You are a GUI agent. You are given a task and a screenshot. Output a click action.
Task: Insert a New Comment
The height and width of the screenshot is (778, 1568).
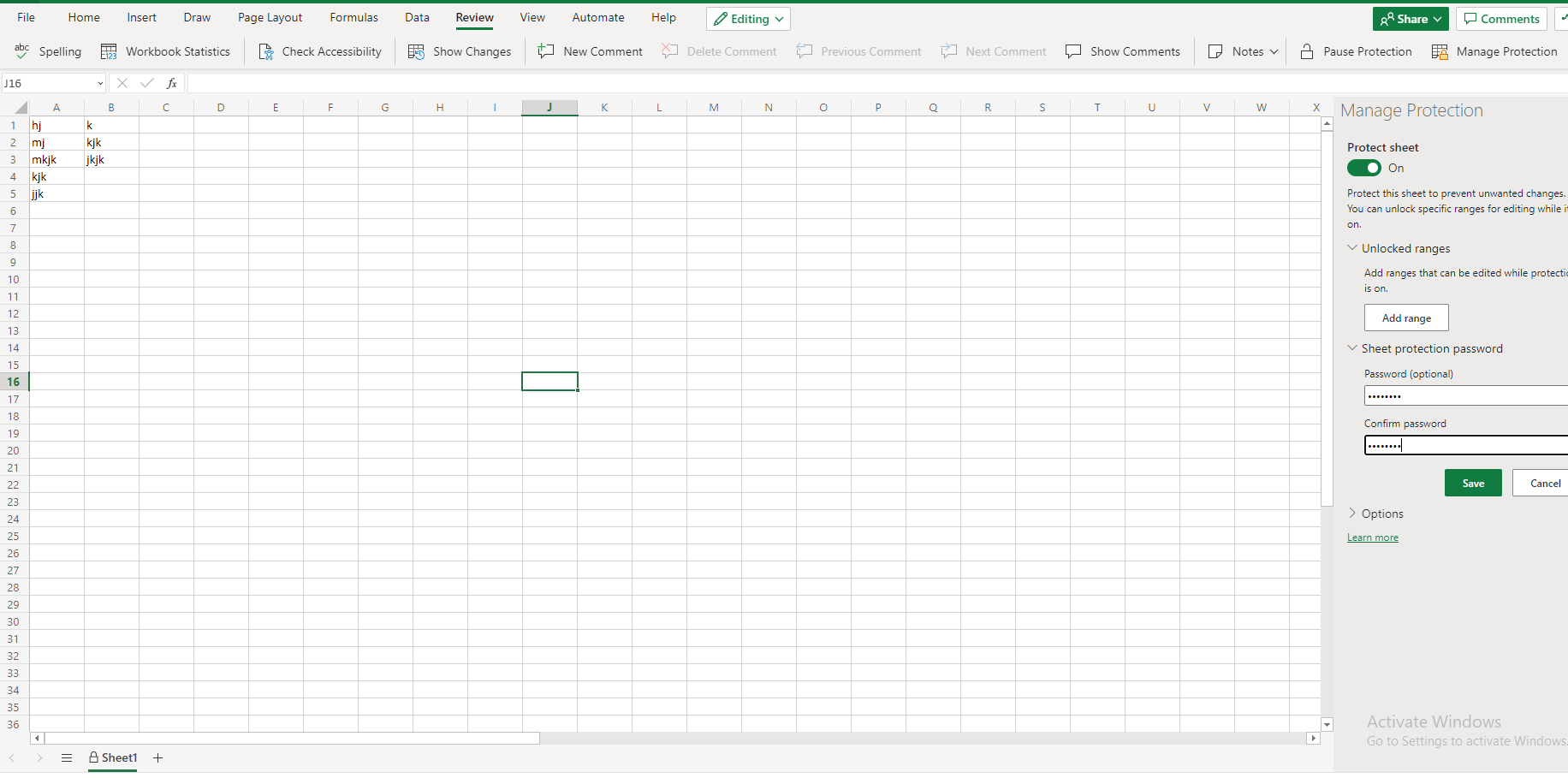click(590, 51)
